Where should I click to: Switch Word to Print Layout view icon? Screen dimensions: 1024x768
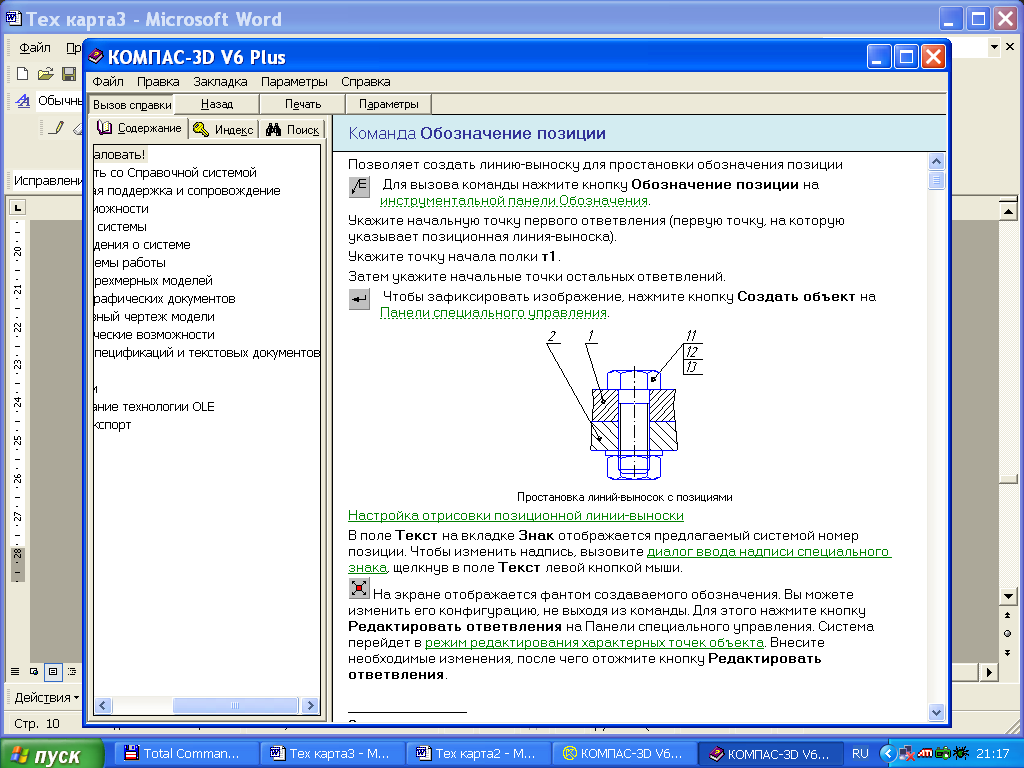[53, 671]
